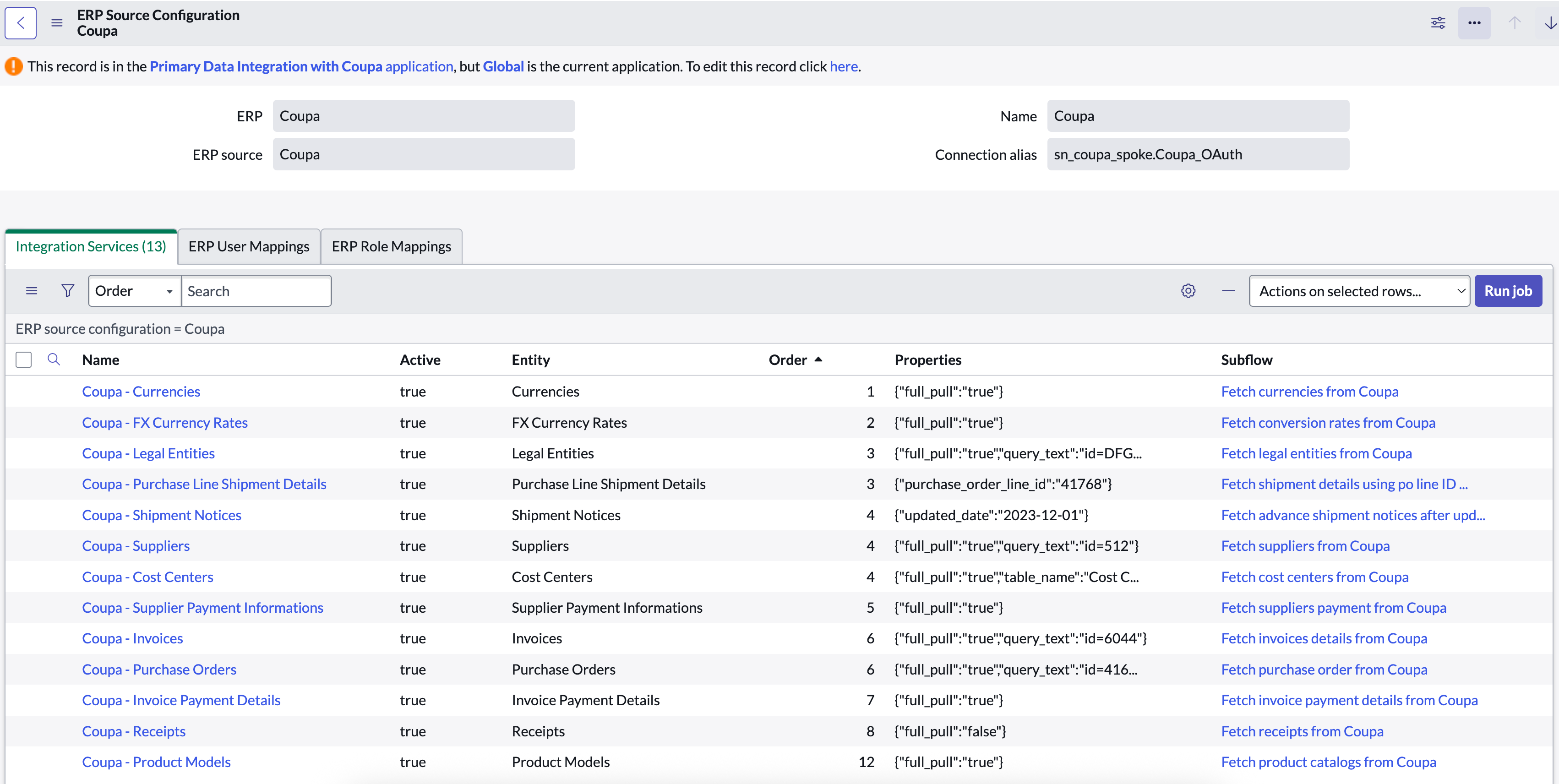The height and width of the screenshot is (784, 1559).
Task: Click the ERP source field
Action: click(424, 154)
